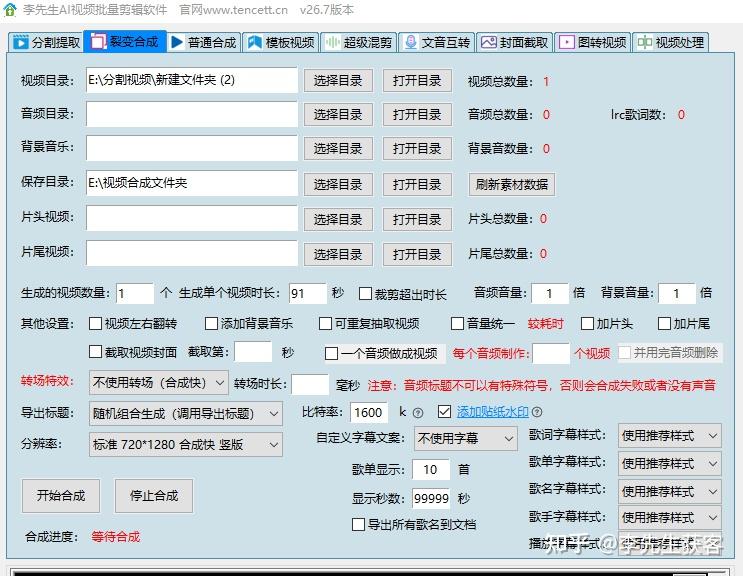Click 刷新素材数据 button

(x=512, y=184)
